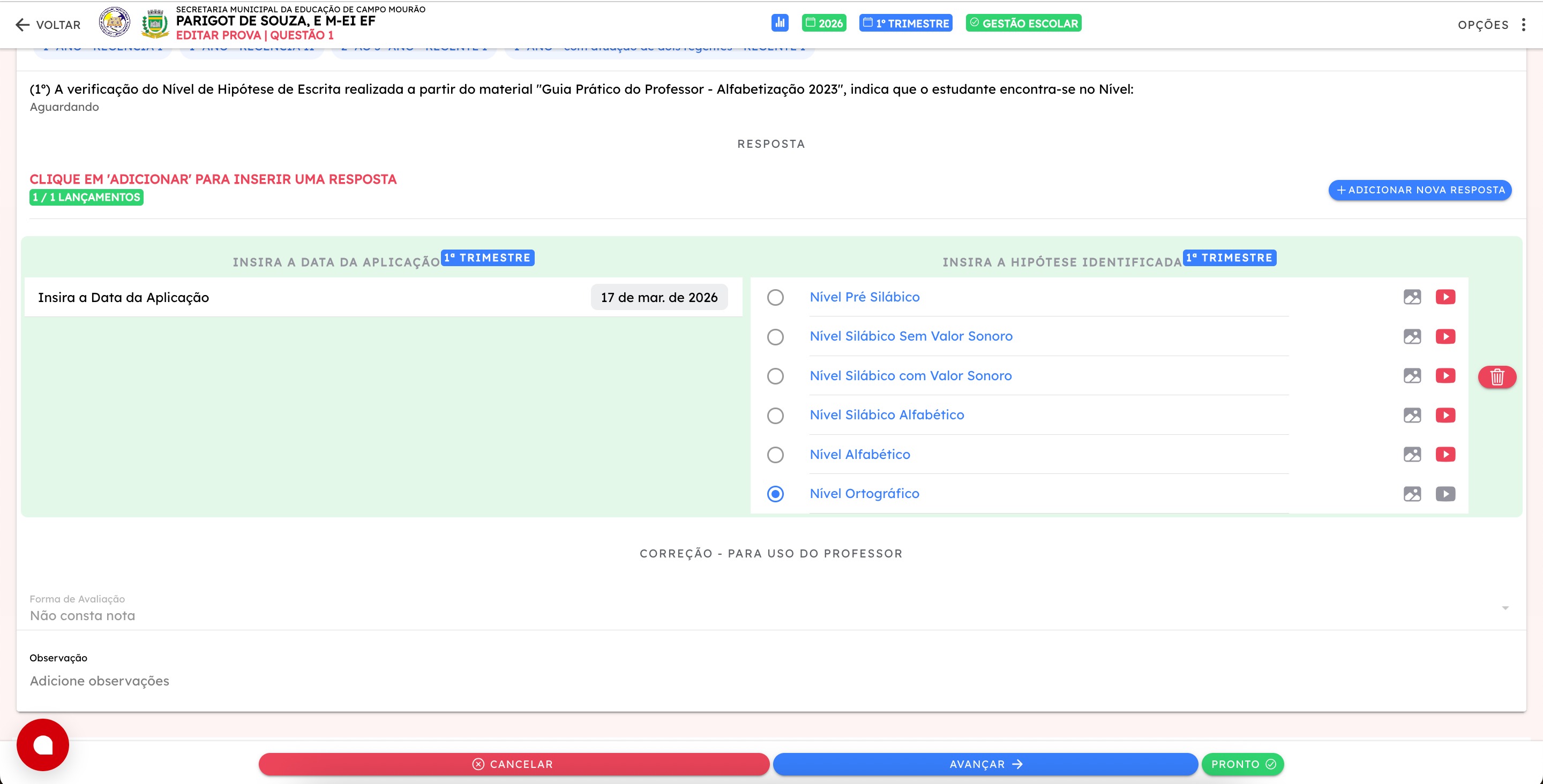Select Nível Pré Silábico radio button
The width and height of the screenshot is (1543, 784).
point(775,297)
